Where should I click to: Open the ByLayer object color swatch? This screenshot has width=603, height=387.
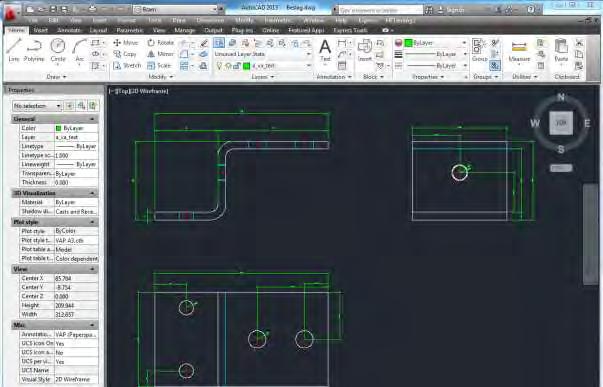pyautogui.click(x=408, y=43)
